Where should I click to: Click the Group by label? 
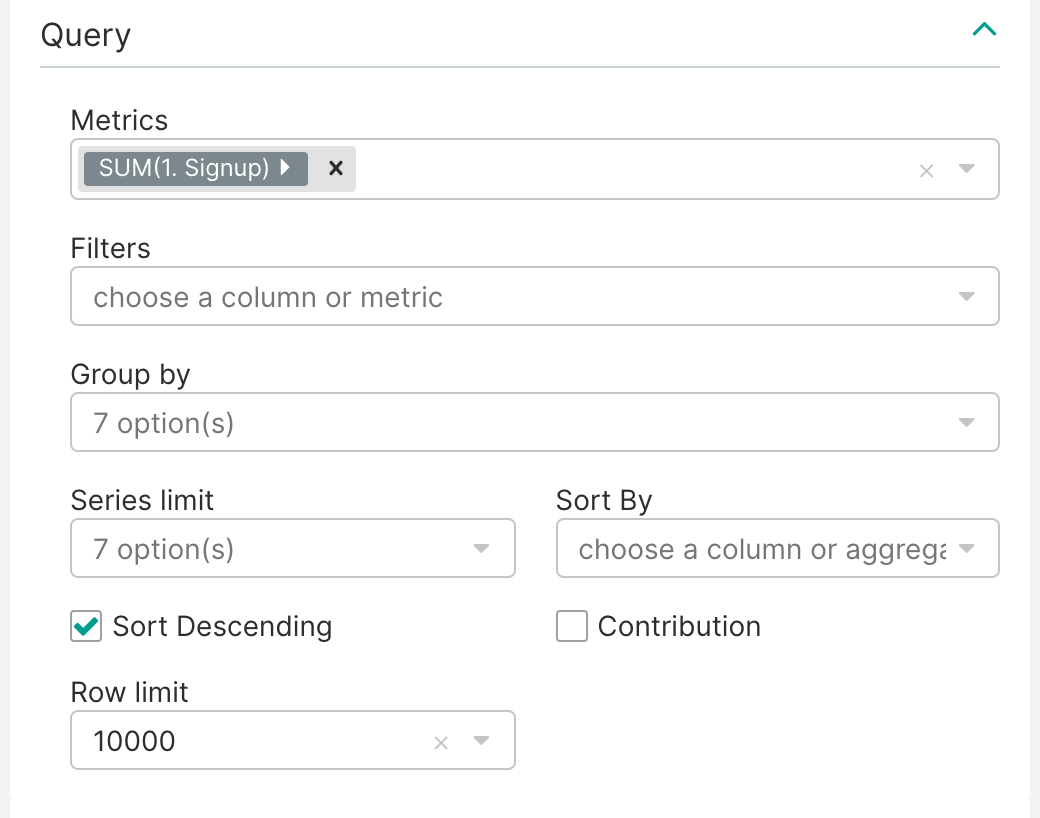(x=130, y=375)
